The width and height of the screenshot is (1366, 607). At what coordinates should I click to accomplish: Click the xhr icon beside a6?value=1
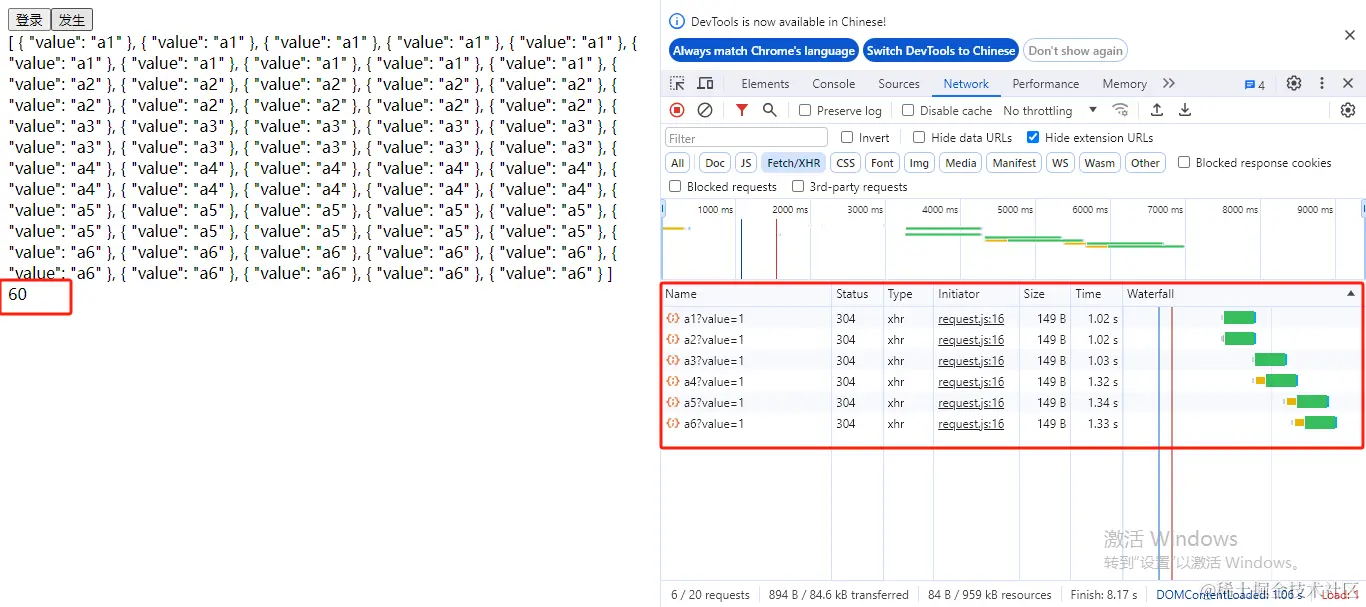click(673, 424)
